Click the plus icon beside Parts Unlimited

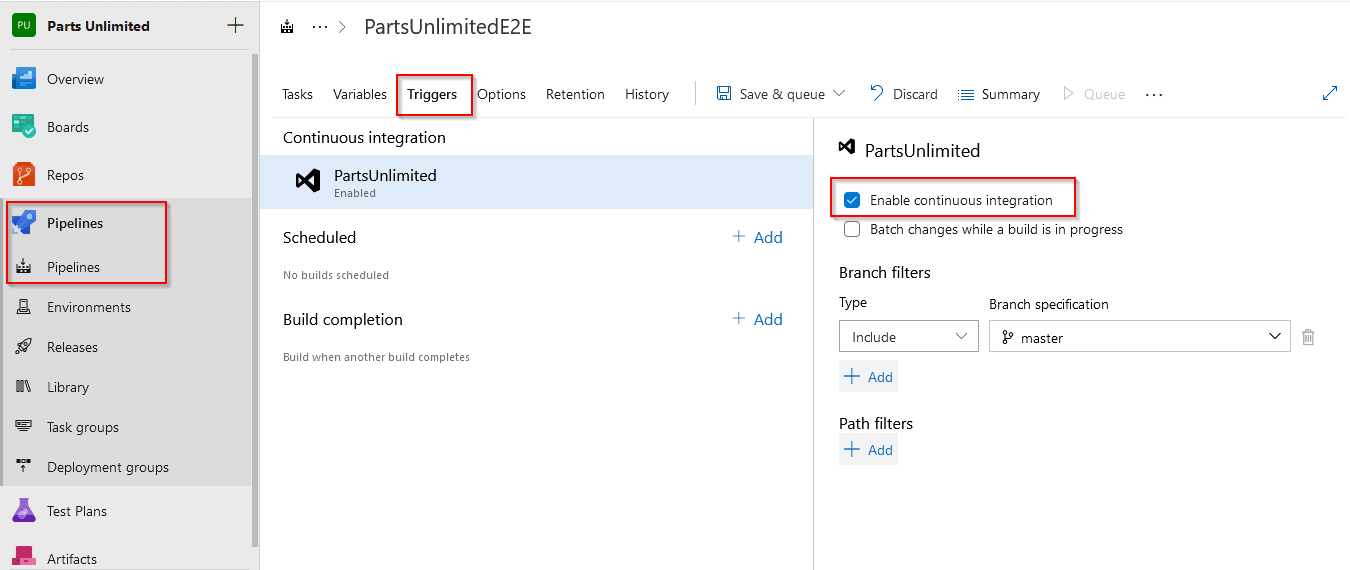click(x=235, y=26)
